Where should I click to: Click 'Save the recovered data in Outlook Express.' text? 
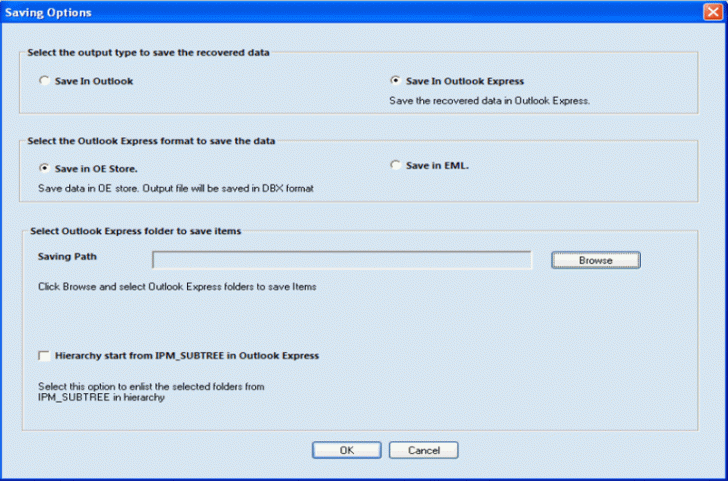click(489, 101)
